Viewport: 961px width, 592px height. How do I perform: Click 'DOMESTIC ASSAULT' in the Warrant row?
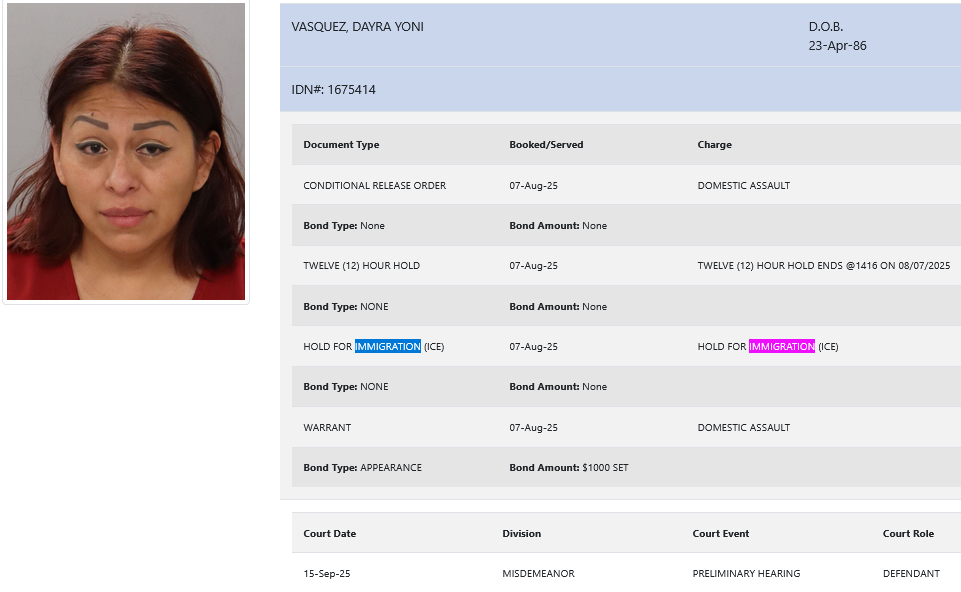pyautogui.click(x=743, y=428)
